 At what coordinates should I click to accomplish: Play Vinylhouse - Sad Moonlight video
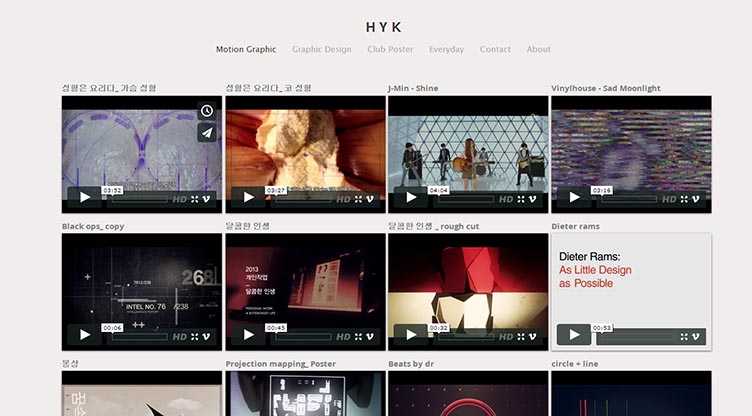[574, 197]
